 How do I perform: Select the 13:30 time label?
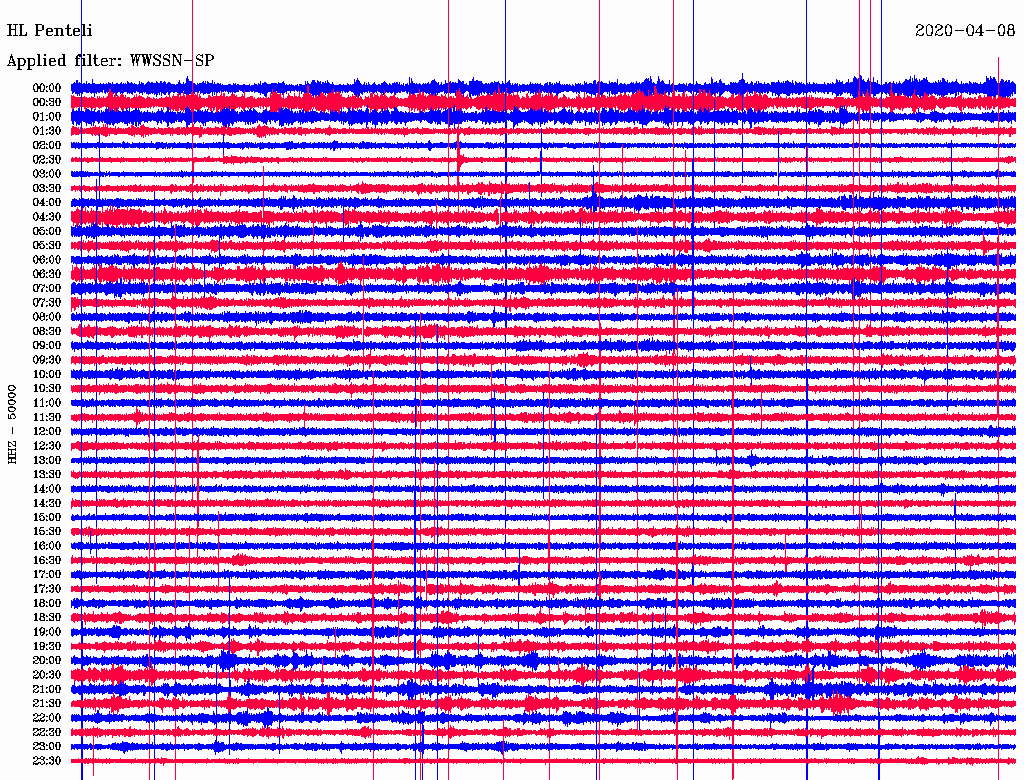47,475
